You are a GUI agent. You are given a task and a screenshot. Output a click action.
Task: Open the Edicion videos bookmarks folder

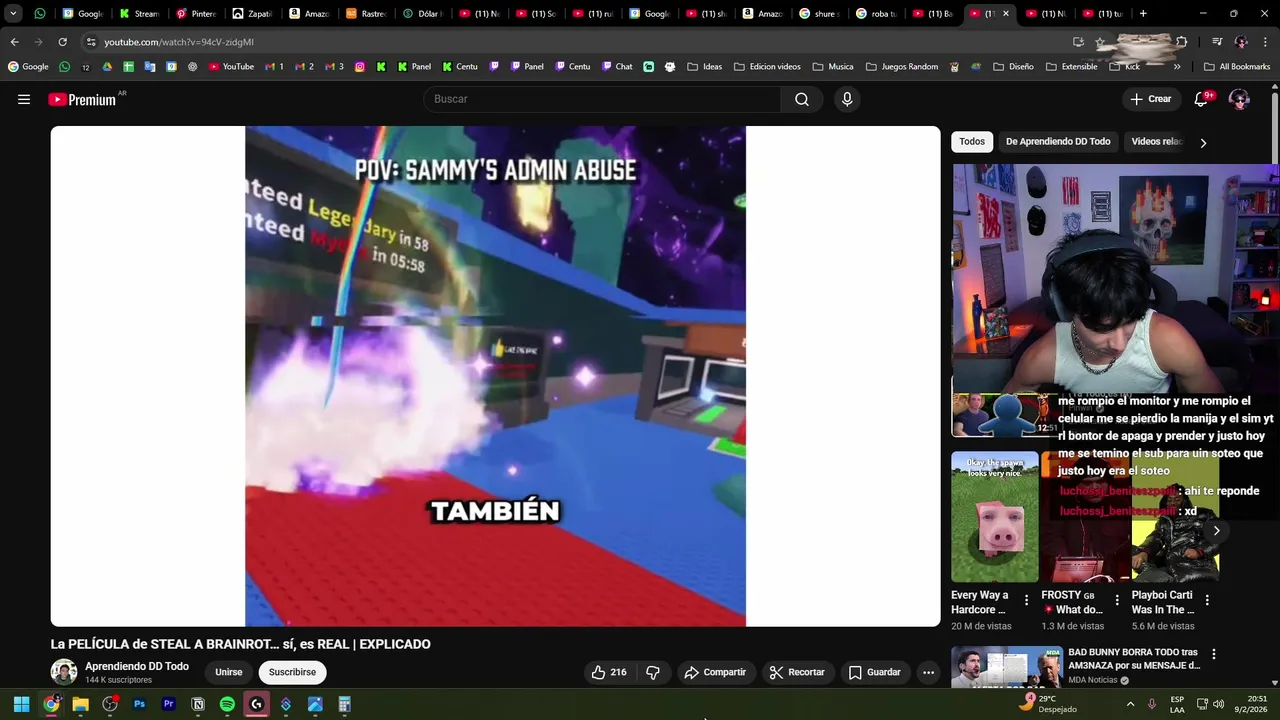pos(767,67)
